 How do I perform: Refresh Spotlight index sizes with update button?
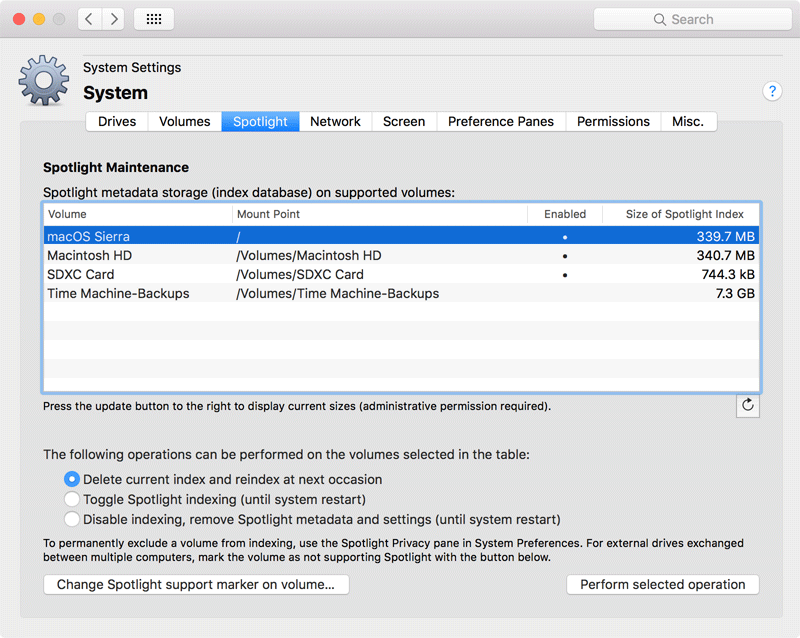(x=747, y=406)
